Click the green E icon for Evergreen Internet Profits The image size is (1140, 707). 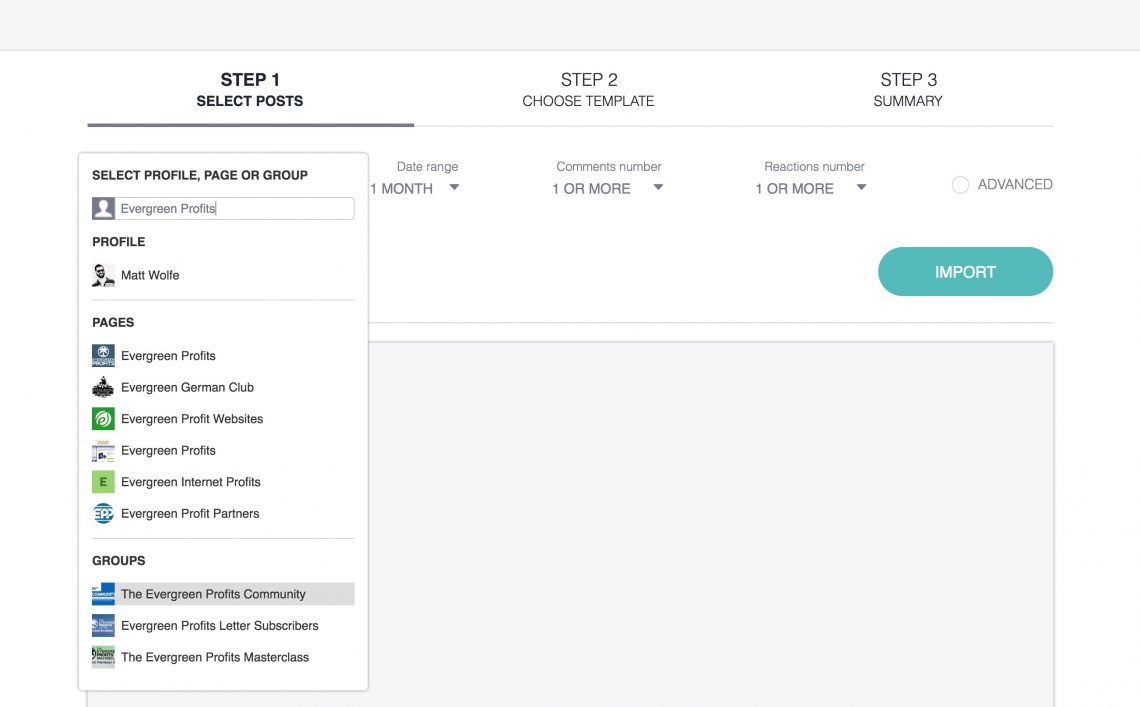tap(103, 482)
